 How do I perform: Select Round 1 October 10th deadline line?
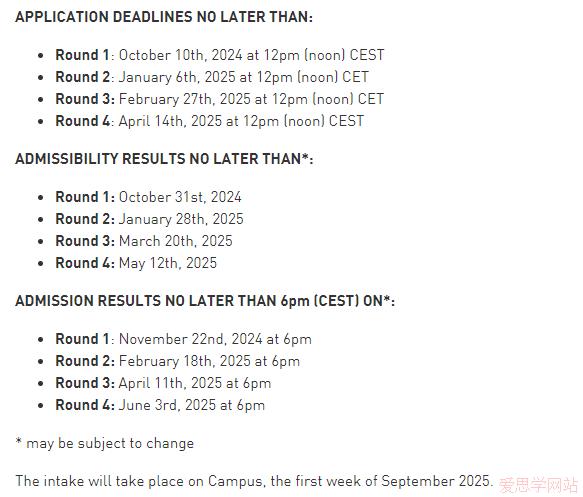pyautogui.click(x=220, y=55)
